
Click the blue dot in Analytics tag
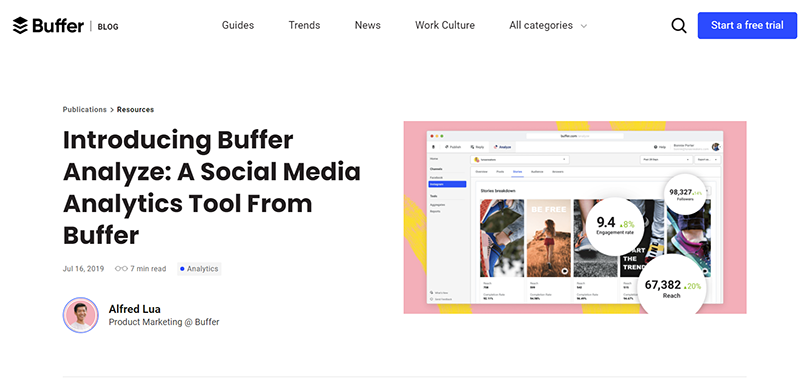click(182, 269)
